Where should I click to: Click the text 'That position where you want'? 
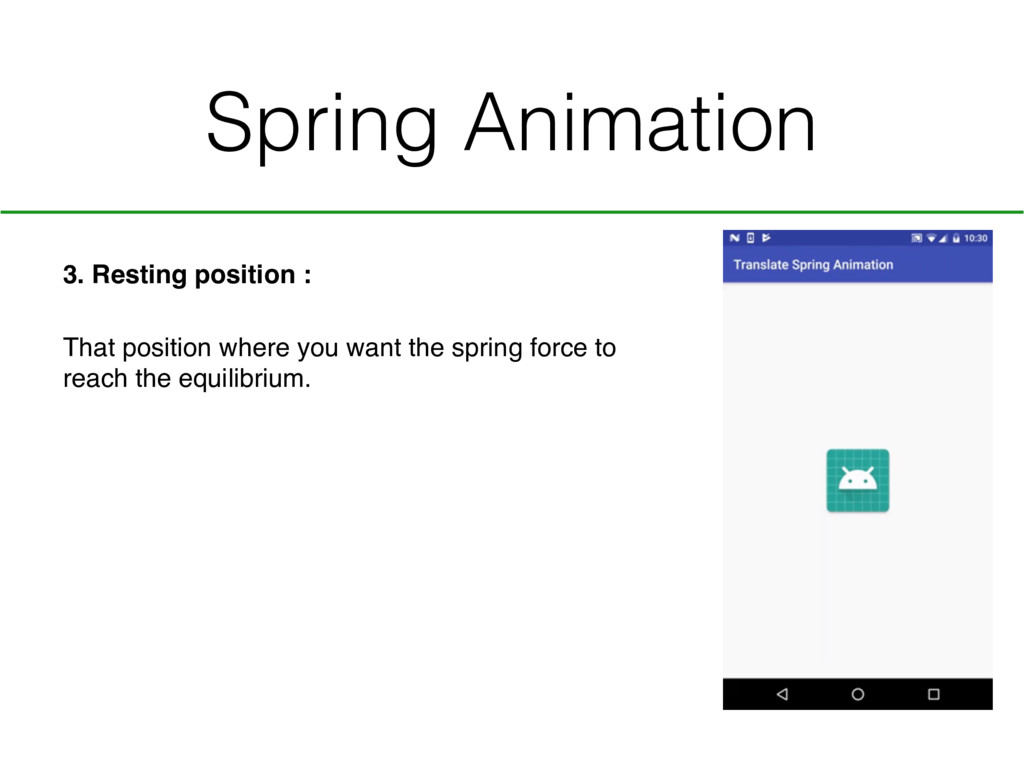point(234,348)
